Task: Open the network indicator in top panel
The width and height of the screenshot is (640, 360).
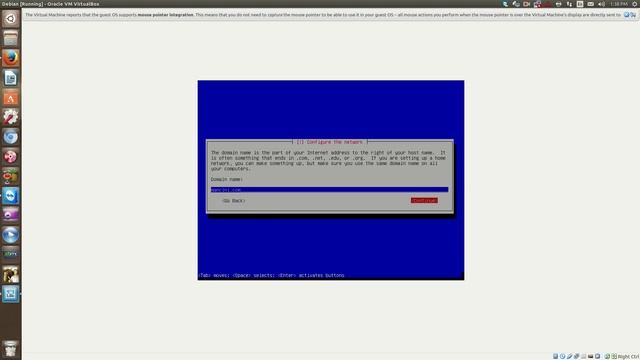Action: click(x=569, y=4)
